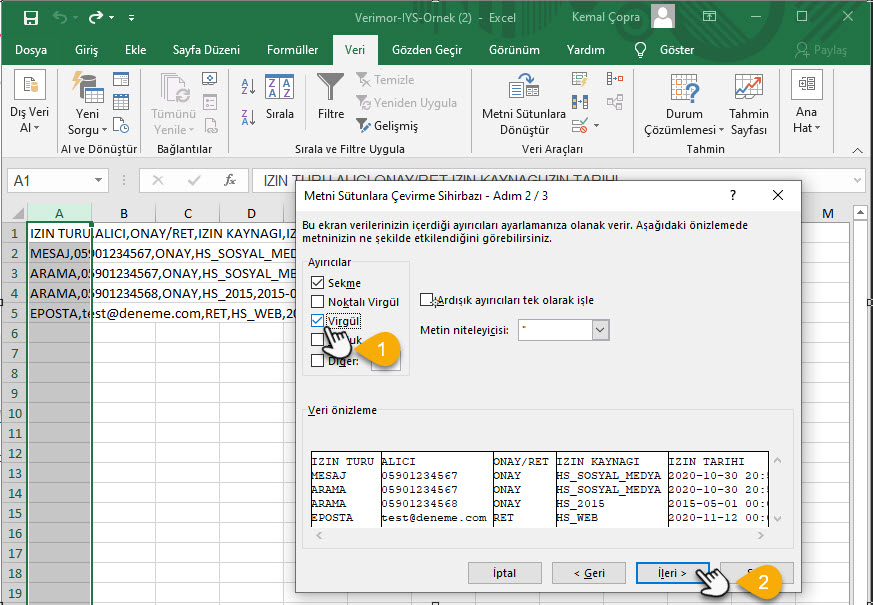873x605 pixels.
Task: Click the insert function fx icon
Action: (x=229, y=180)
